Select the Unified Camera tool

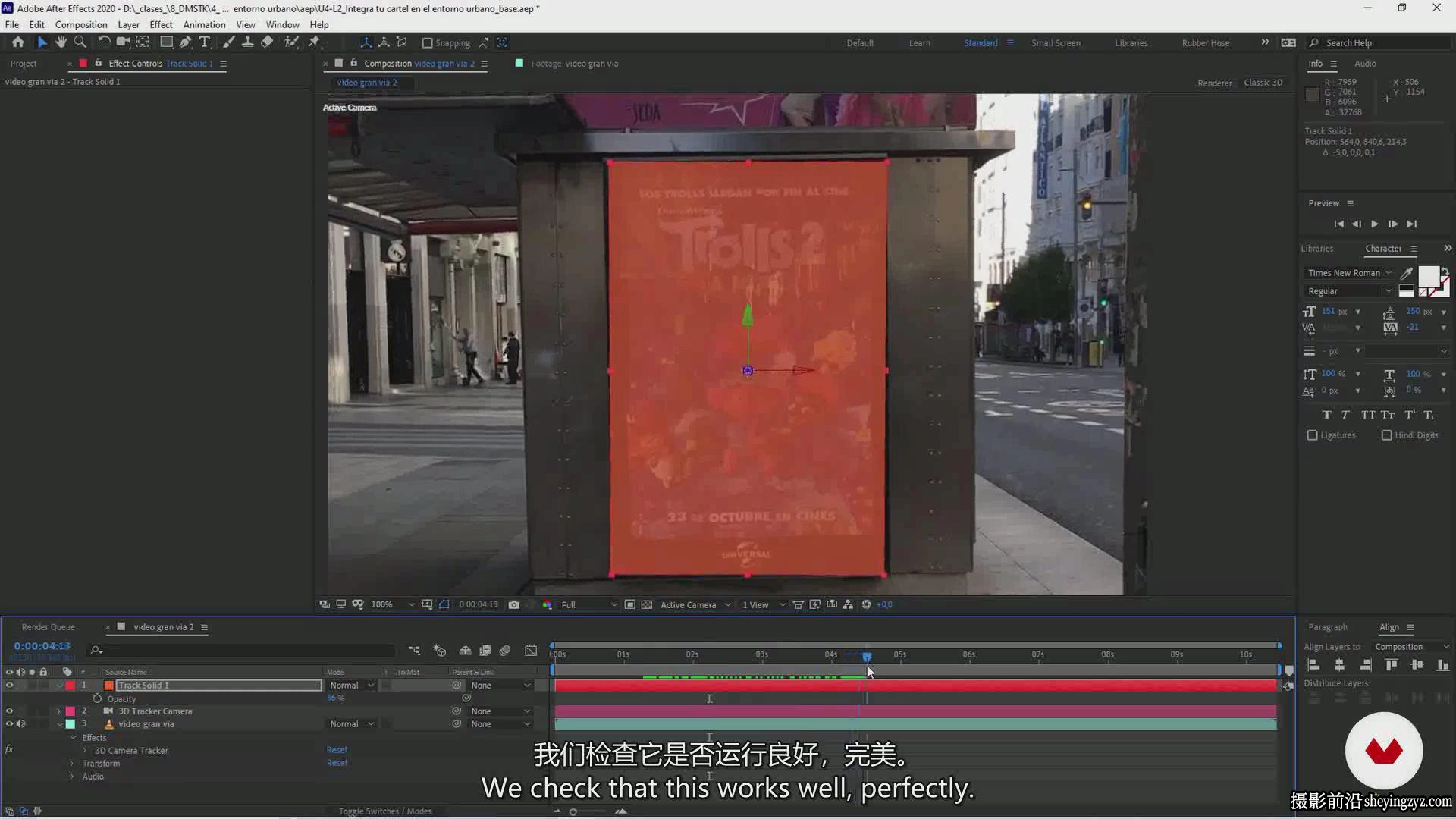coord(123,42)
